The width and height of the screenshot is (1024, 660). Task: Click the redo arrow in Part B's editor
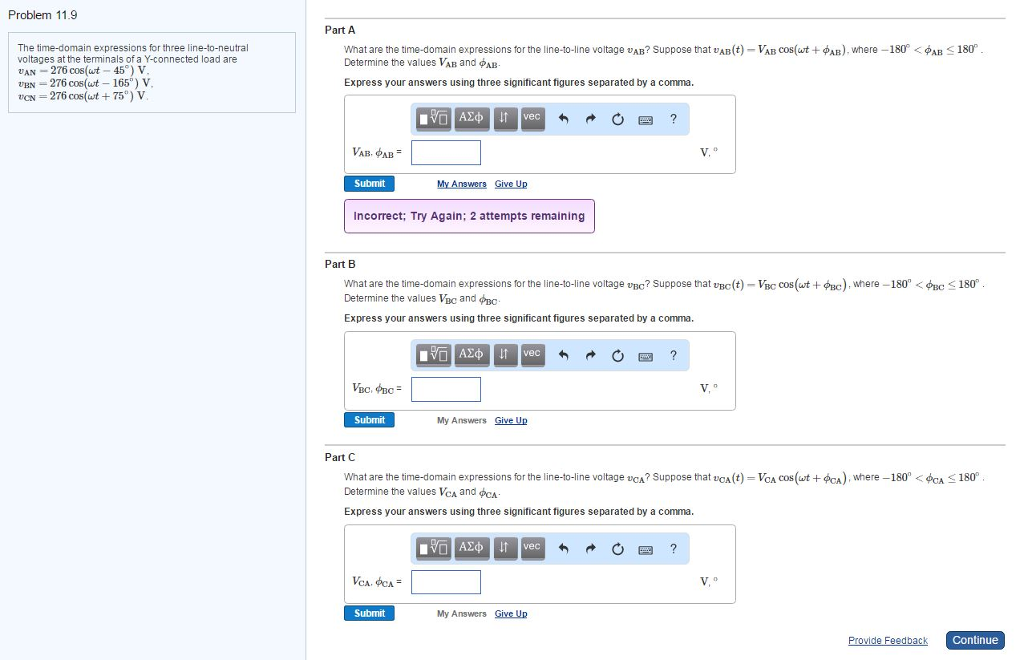coord(588,354)
